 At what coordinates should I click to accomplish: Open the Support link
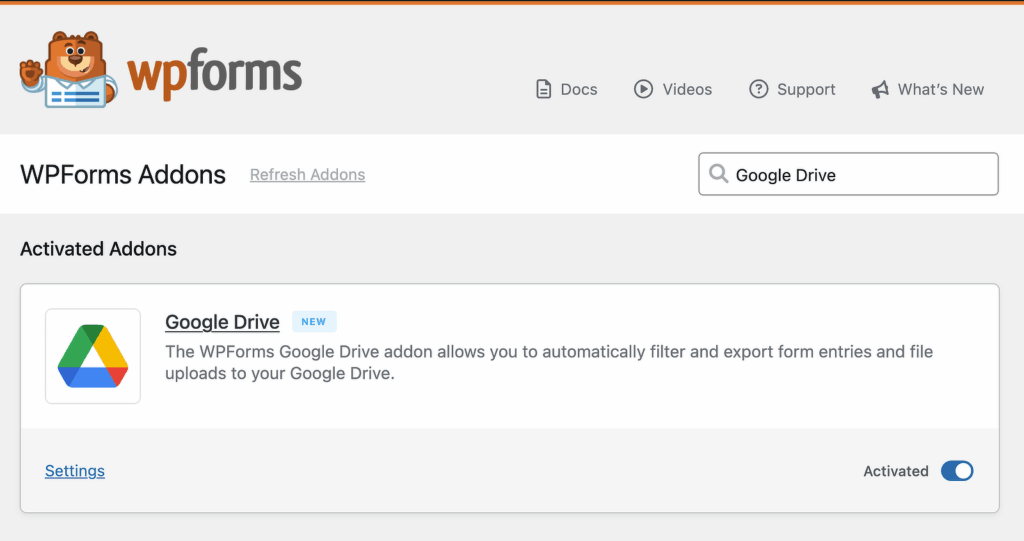(x=806, y=90)
